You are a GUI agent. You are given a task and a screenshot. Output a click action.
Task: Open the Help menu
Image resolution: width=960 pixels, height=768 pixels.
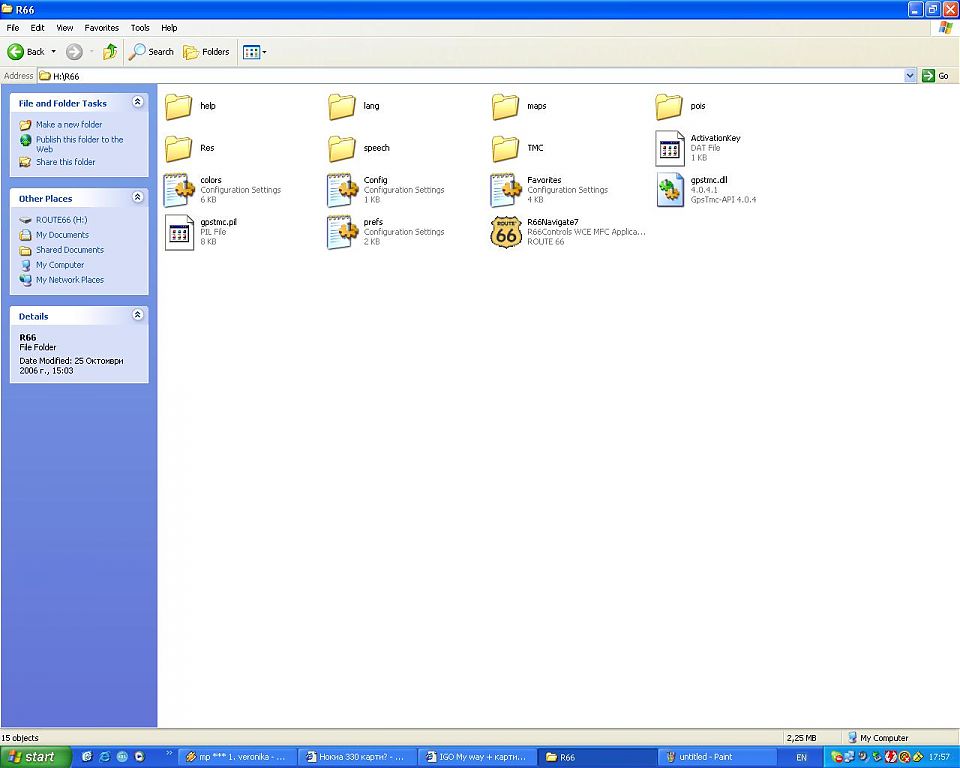click(x=169, y=28)
